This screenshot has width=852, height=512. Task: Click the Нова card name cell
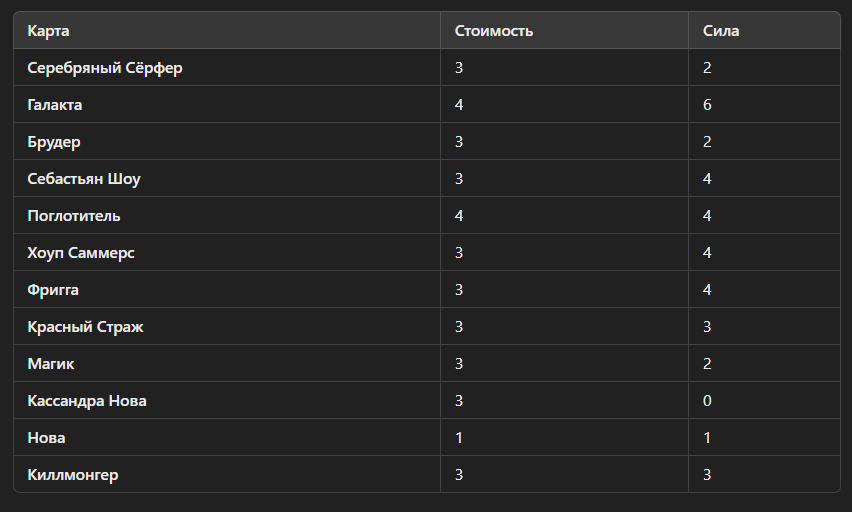pyautogui.click(x=47, y=438)
